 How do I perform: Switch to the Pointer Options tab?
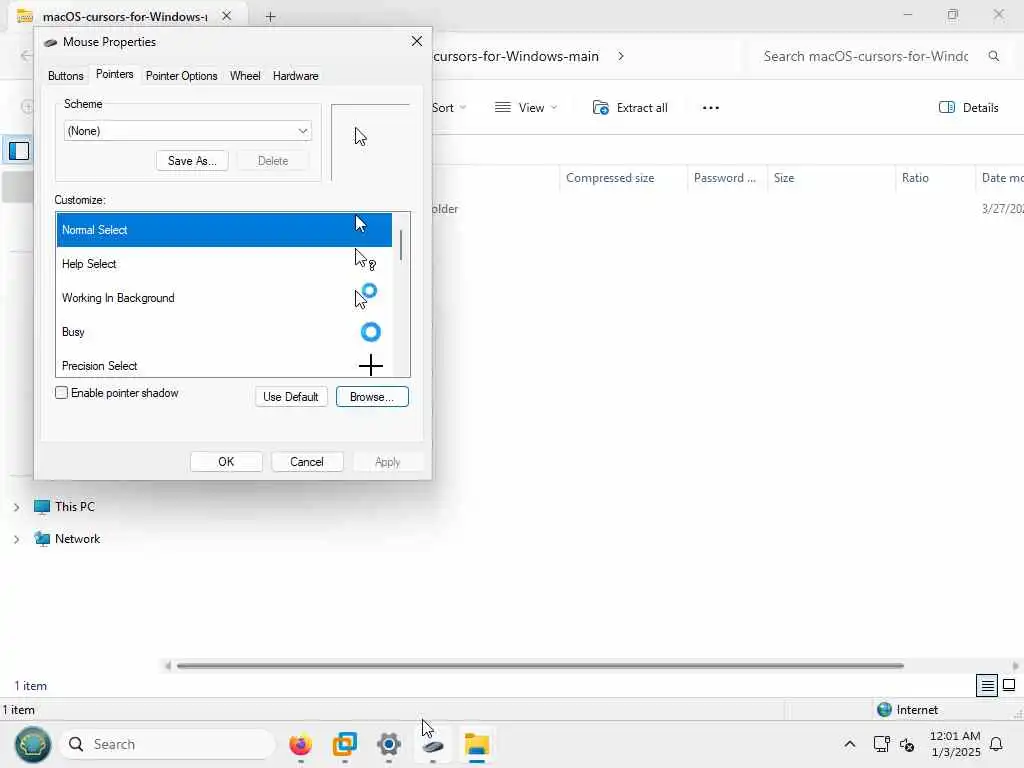click(x=182, y=76)
